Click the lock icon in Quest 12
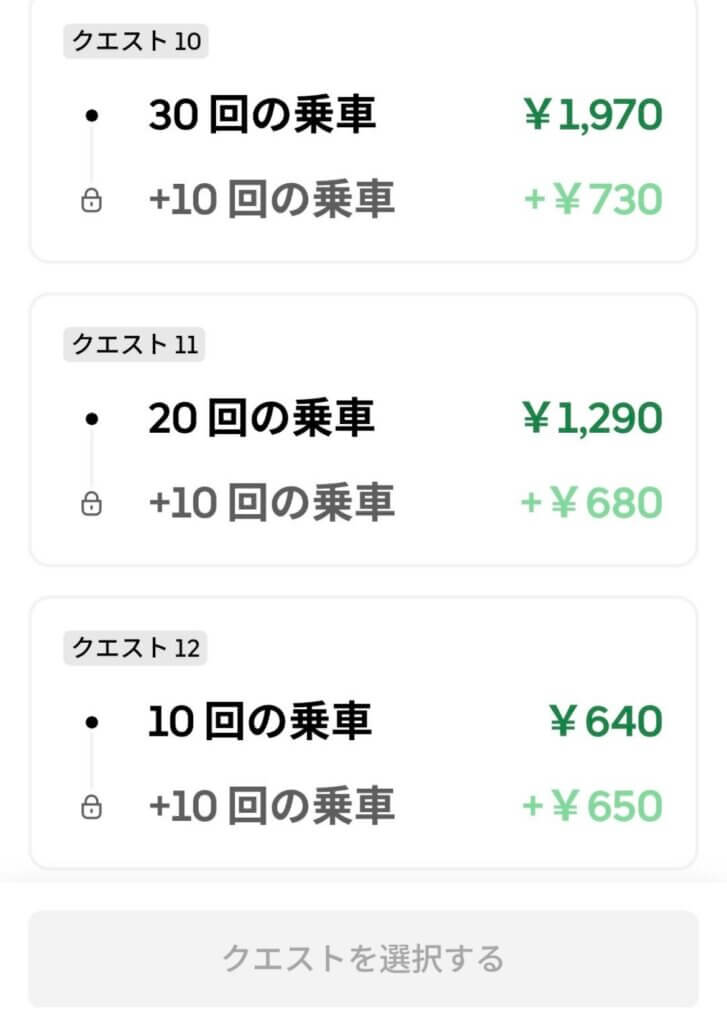Image resolution: width=727 pixels, height=1024 pixels. [x=91, y=807]
